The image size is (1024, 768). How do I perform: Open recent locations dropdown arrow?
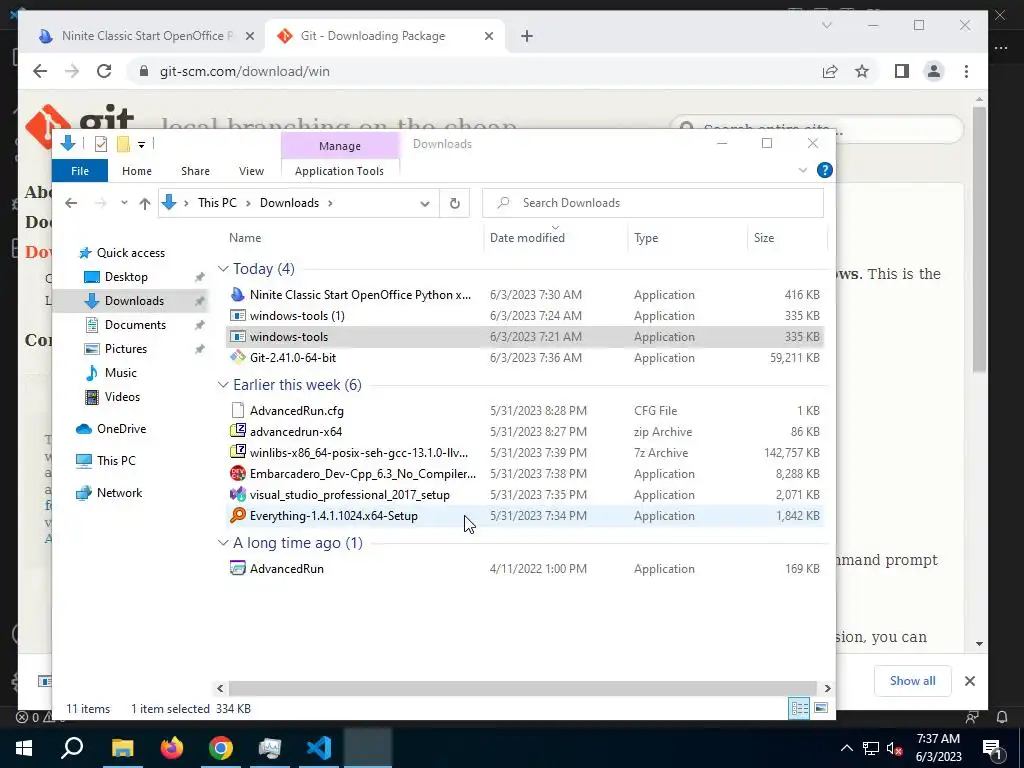point(124,203)
